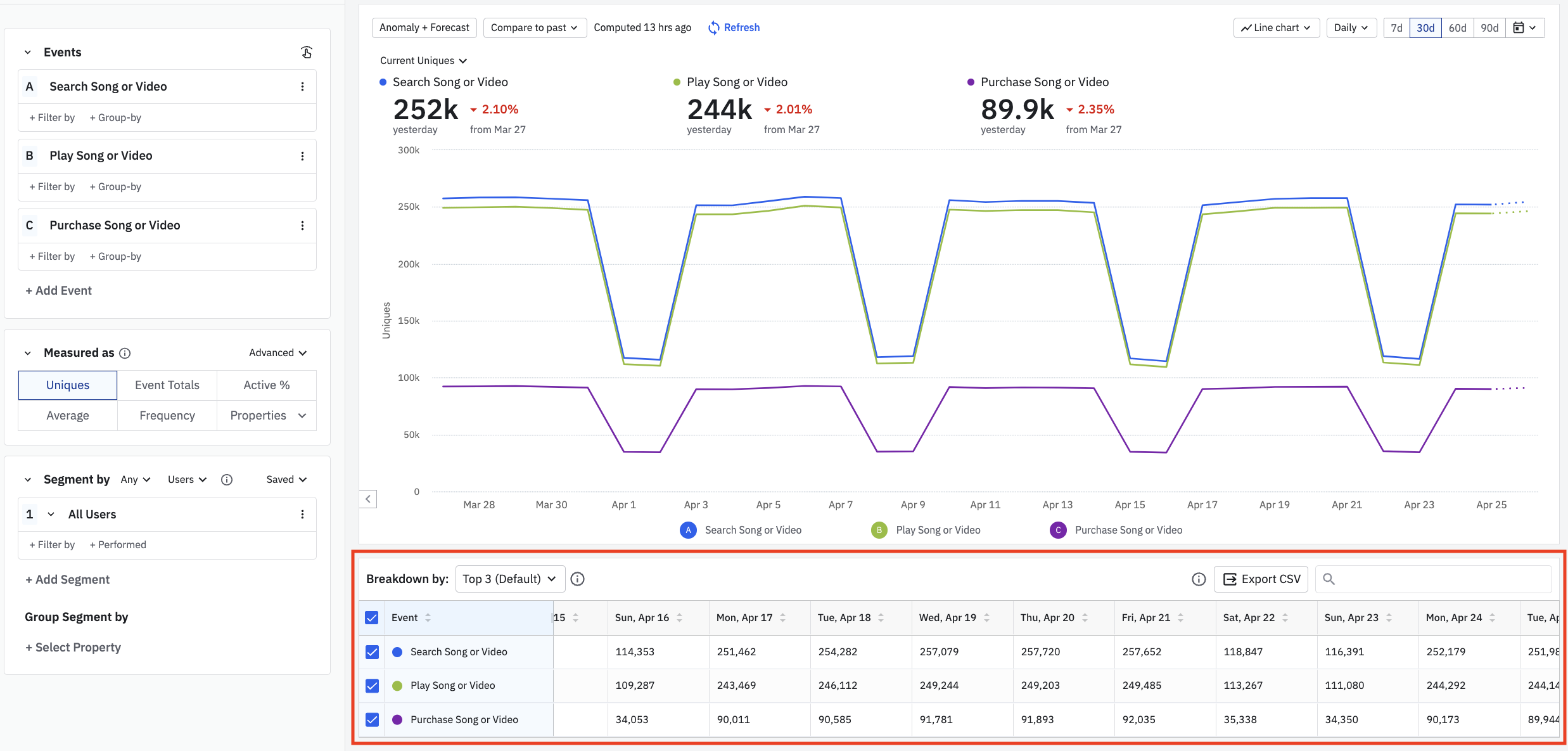
Task: Uncheck the Purchase Song or Video row checkbox
Action: 373,720
